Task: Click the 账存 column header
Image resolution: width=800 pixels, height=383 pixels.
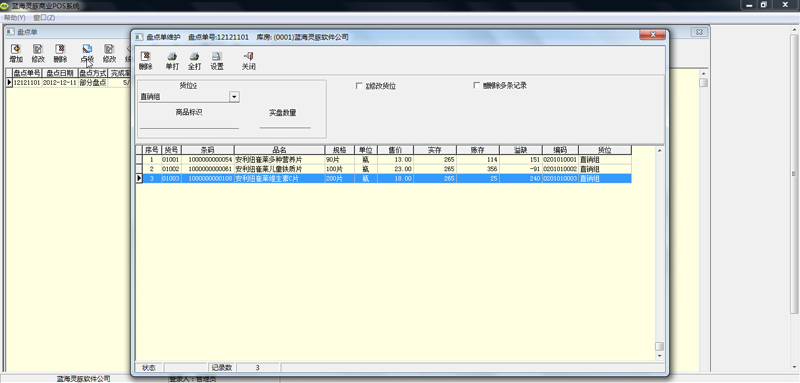Action: [x=478, y=150]
